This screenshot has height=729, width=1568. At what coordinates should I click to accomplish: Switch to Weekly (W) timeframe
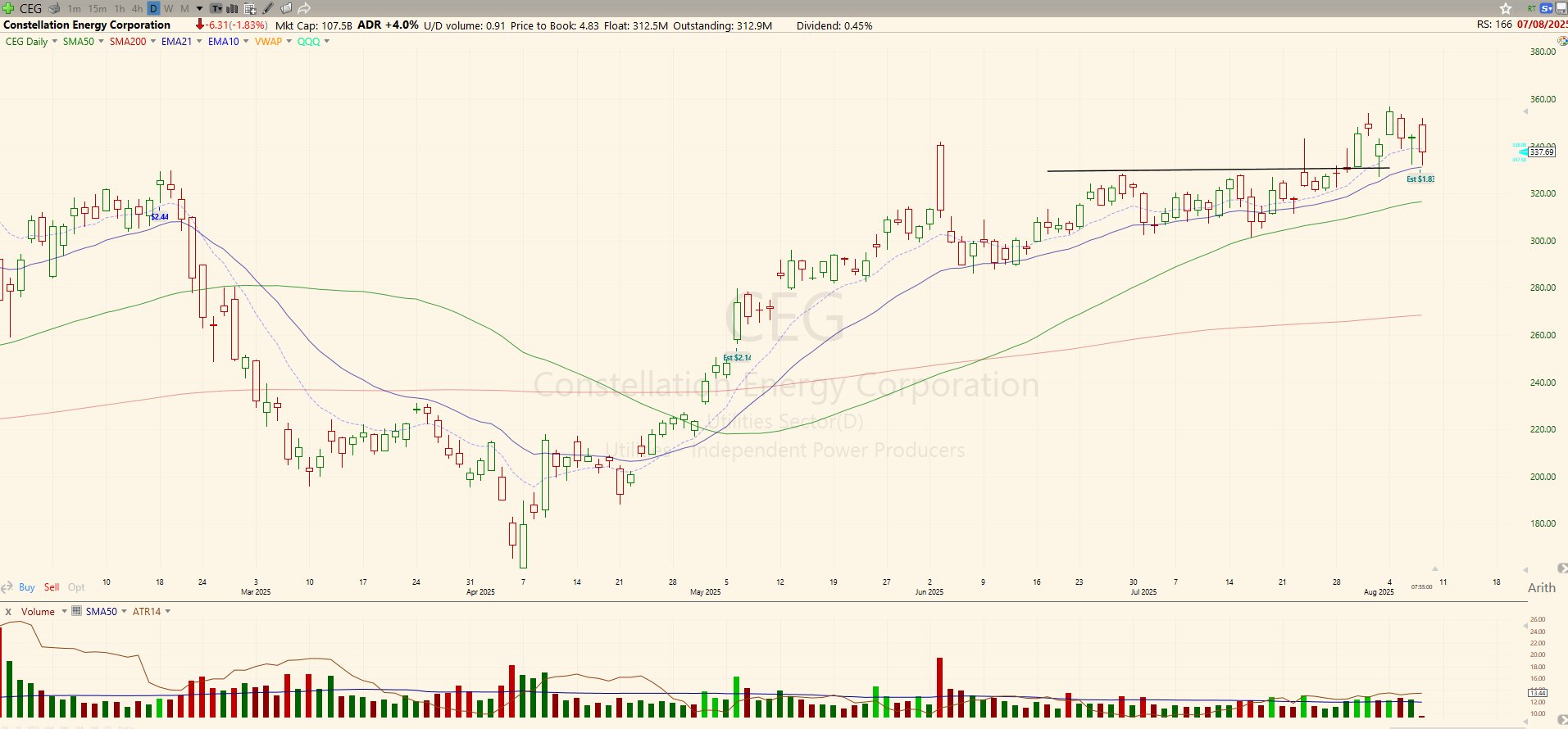point(169,9)
